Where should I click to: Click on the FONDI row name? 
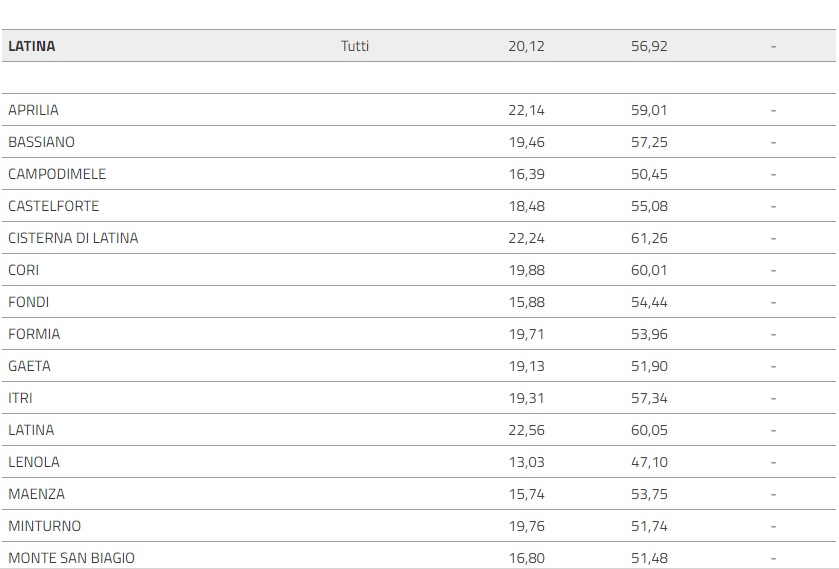pyautogui.click(x=28, y=302)
